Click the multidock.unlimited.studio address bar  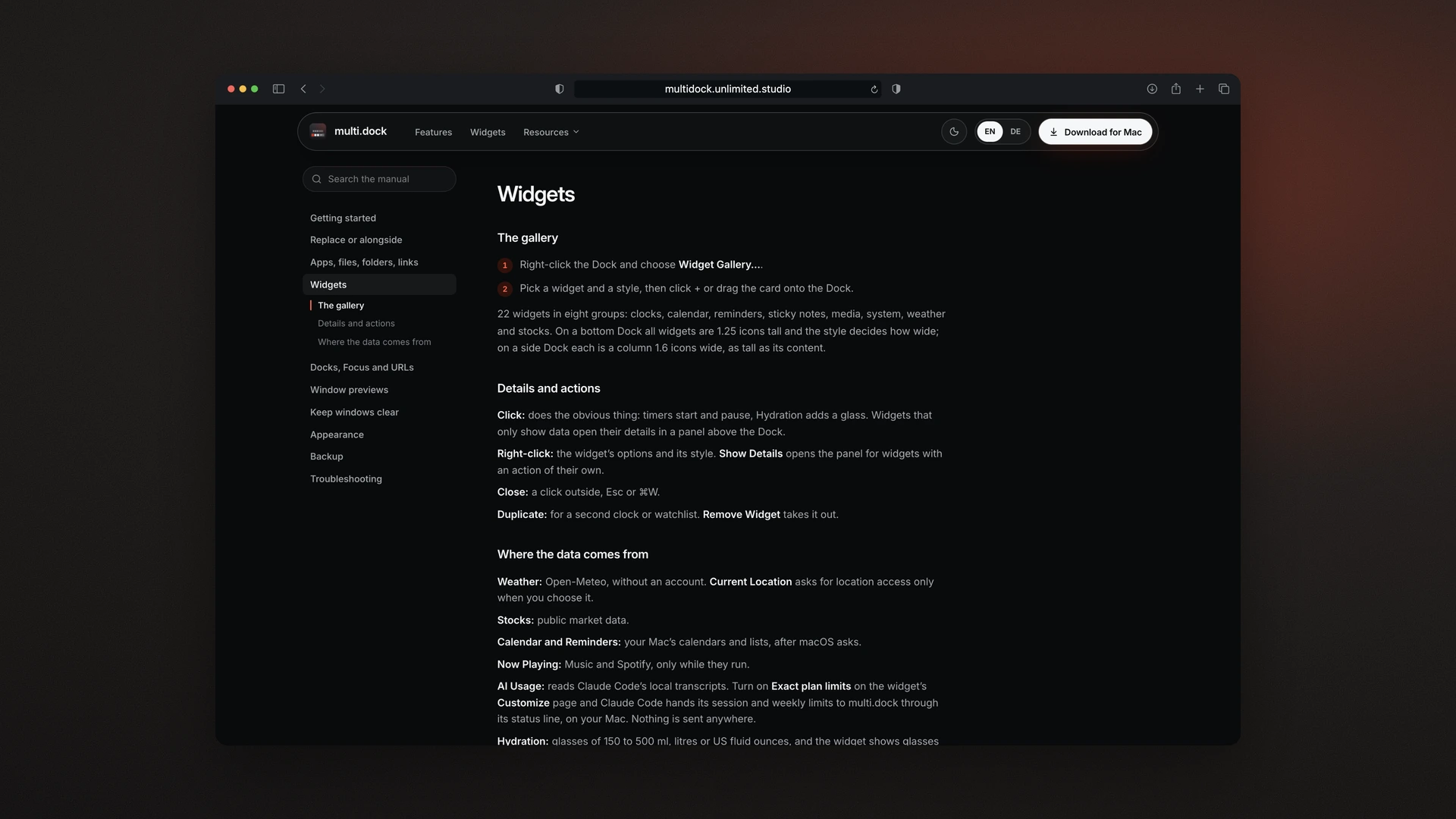pos(727,89)
